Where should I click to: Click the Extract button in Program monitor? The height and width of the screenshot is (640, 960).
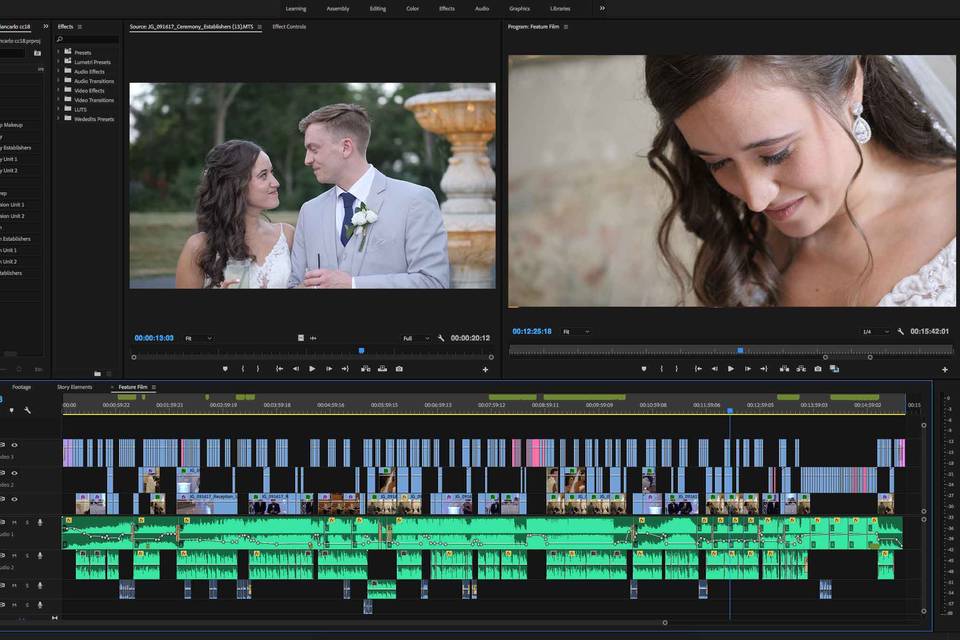coord(801,369)
